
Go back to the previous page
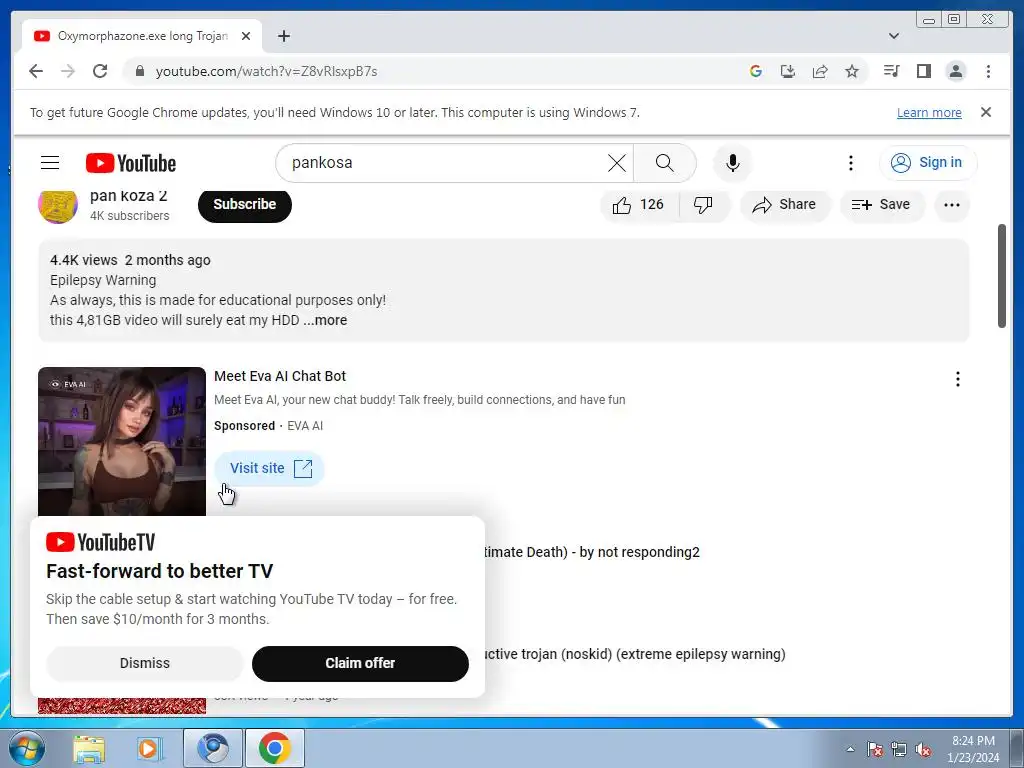pyautogui.click(x=36, y=71)
